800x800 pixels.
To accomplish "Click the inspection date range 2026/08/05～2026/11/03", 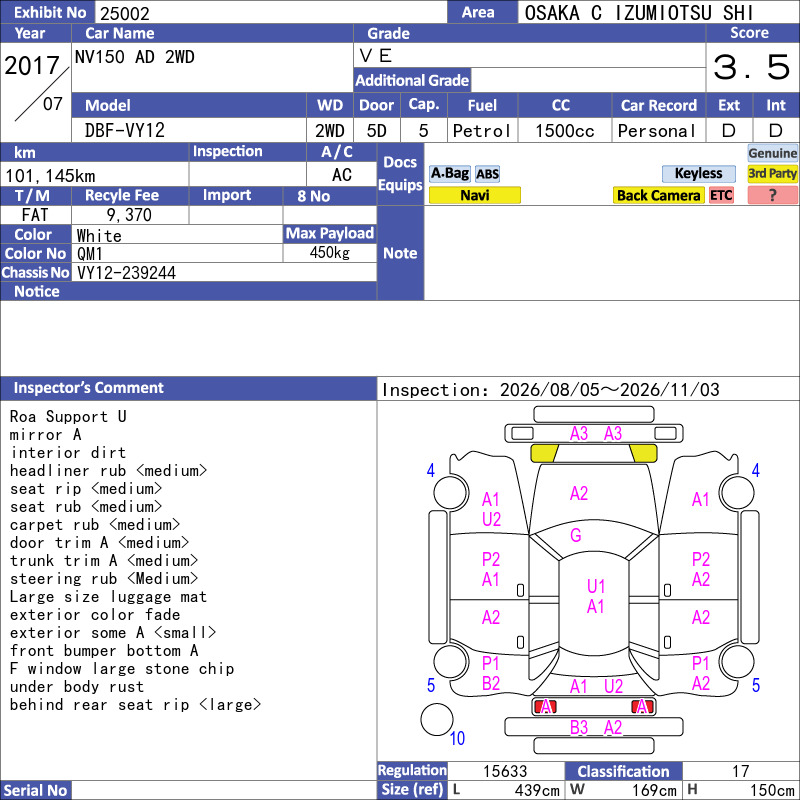I will tap(609, 390).
